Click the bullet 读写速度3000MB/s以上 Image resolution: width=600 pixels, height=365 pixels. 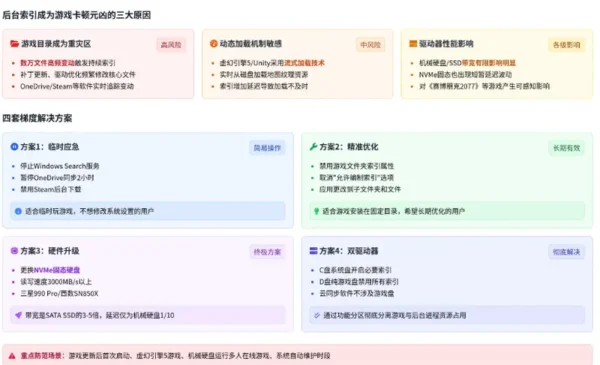tap(56, 282)
